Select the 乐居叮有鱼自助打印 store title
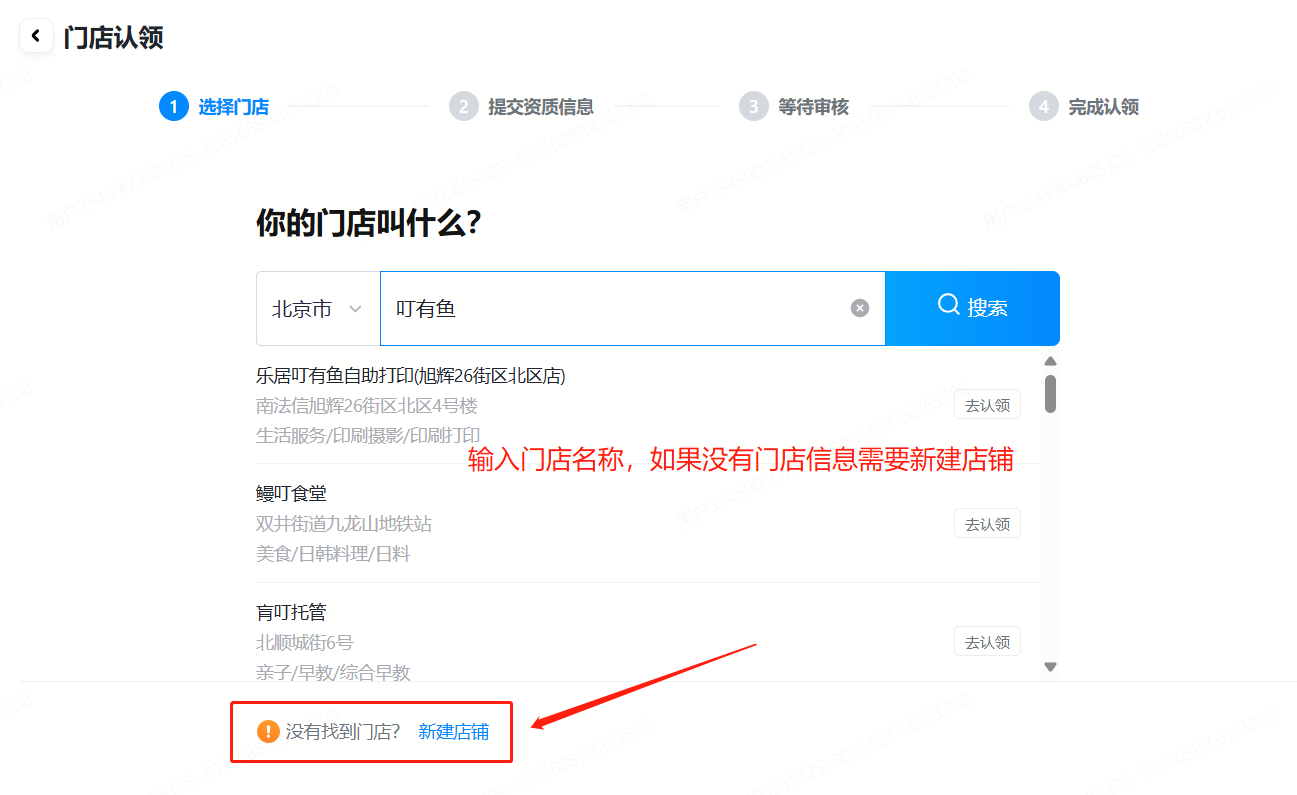 coord(410,376)
